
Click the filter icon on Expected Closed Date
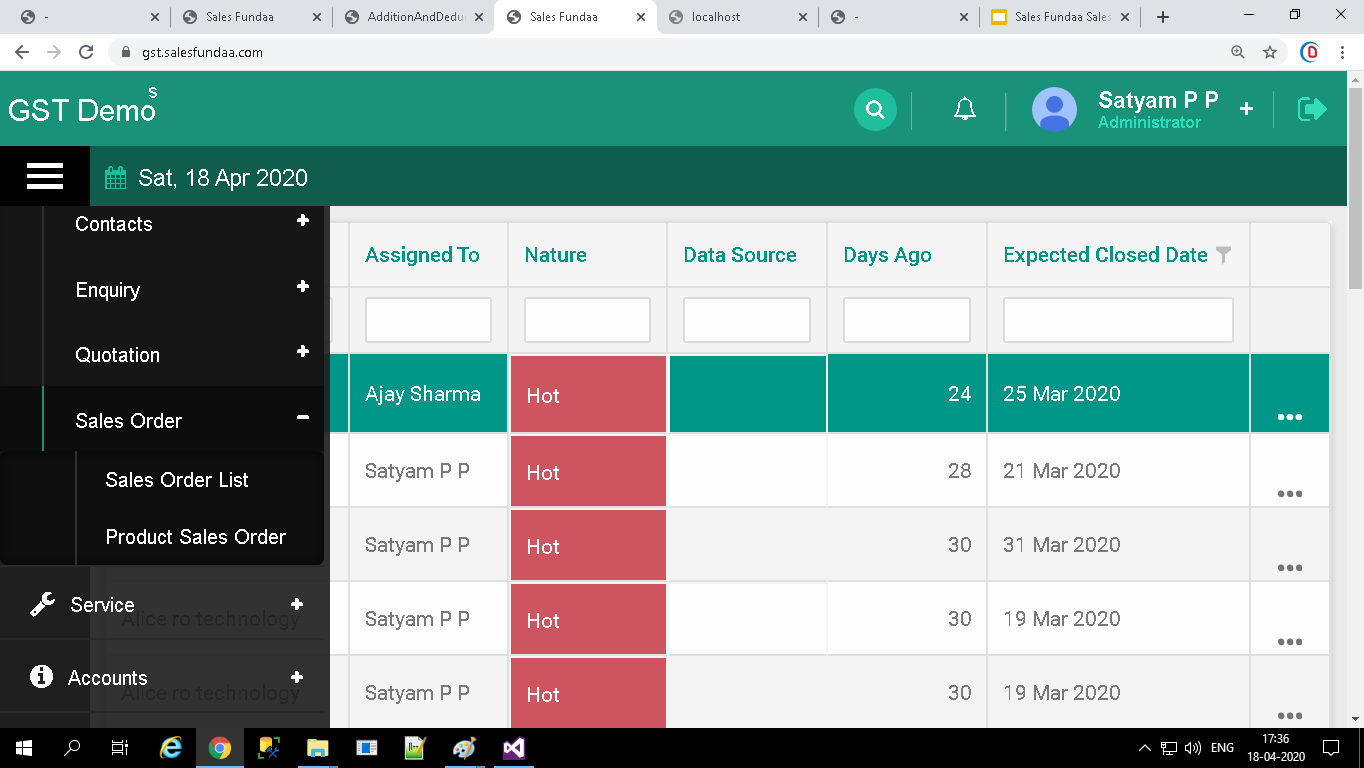pyautogui.click(x=1223, y=255)
